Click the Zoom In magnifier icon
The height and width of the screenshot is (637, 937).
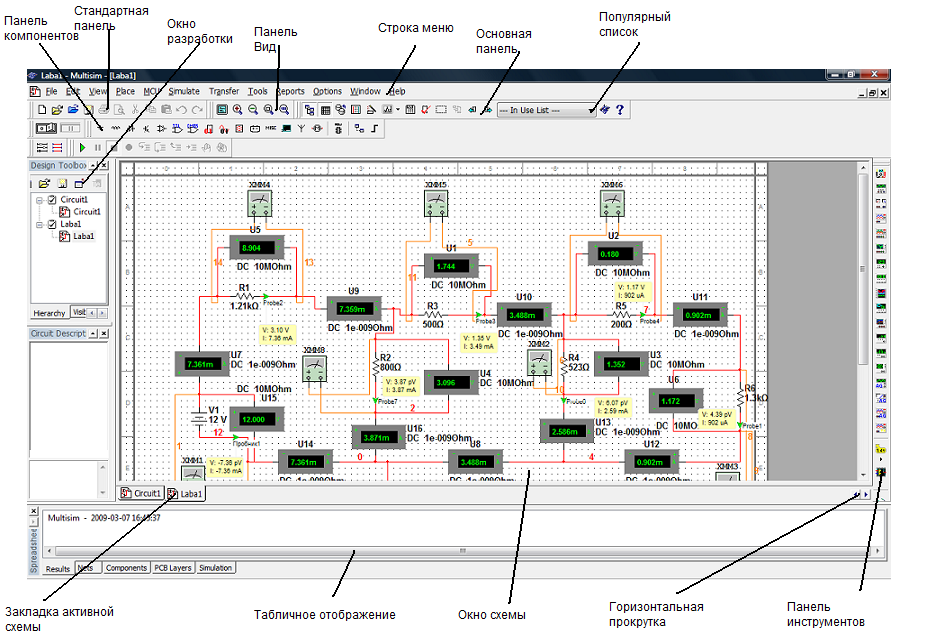click(x=238, y=110)
